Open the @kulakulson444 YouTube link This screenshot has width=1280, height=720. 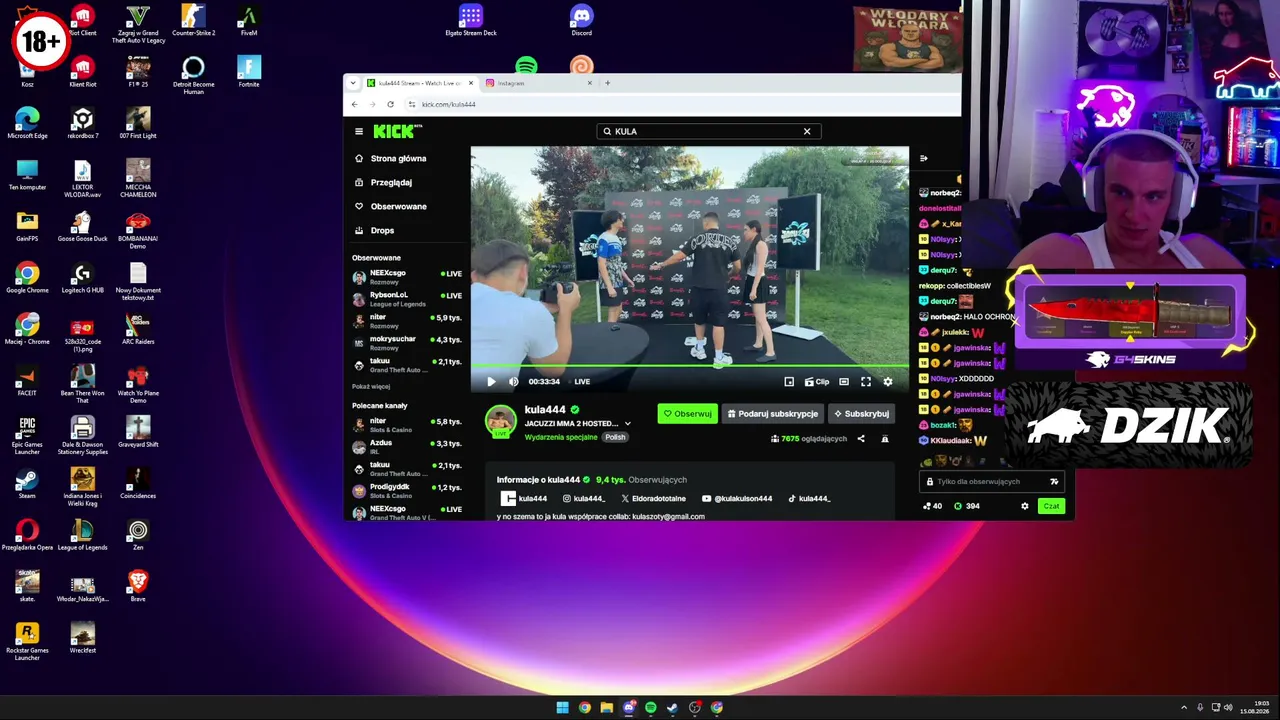click(x=737, y=498)
